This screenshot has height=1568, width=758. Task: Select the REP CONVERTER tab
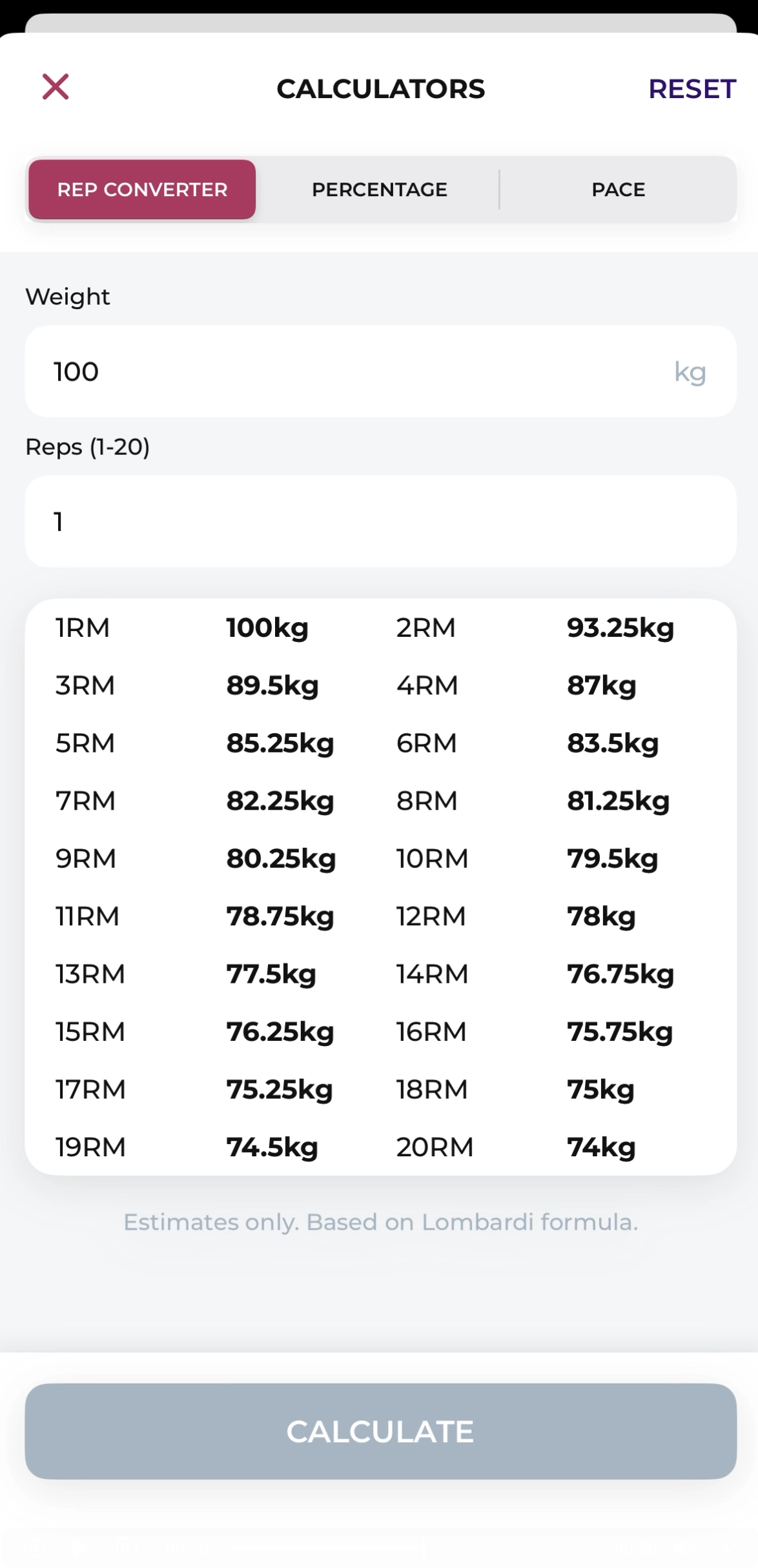(x=142, y=189)
